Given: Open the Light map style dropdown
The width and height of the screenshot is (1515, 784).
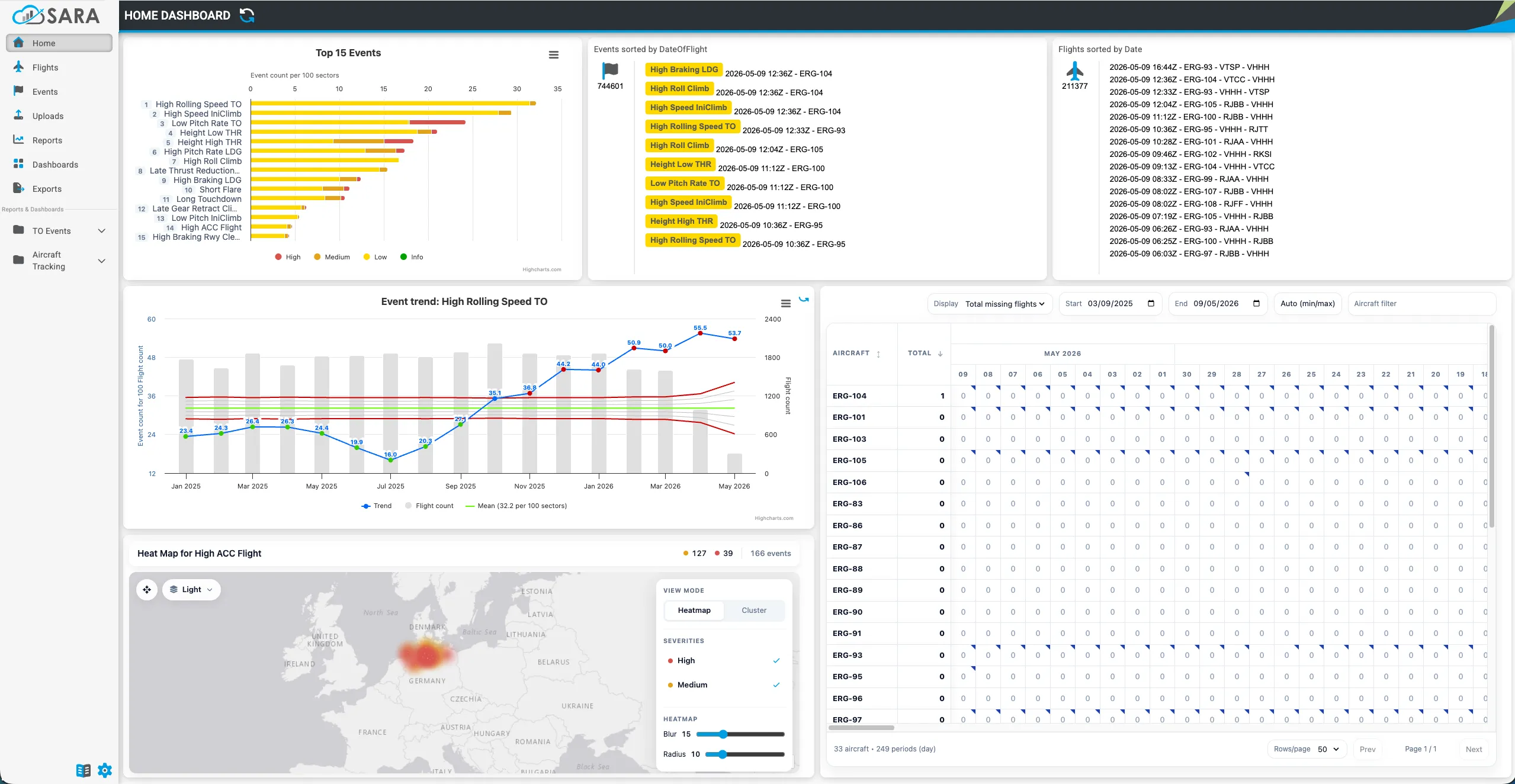Looking at the screenshot, I should [x=191, y=590].
